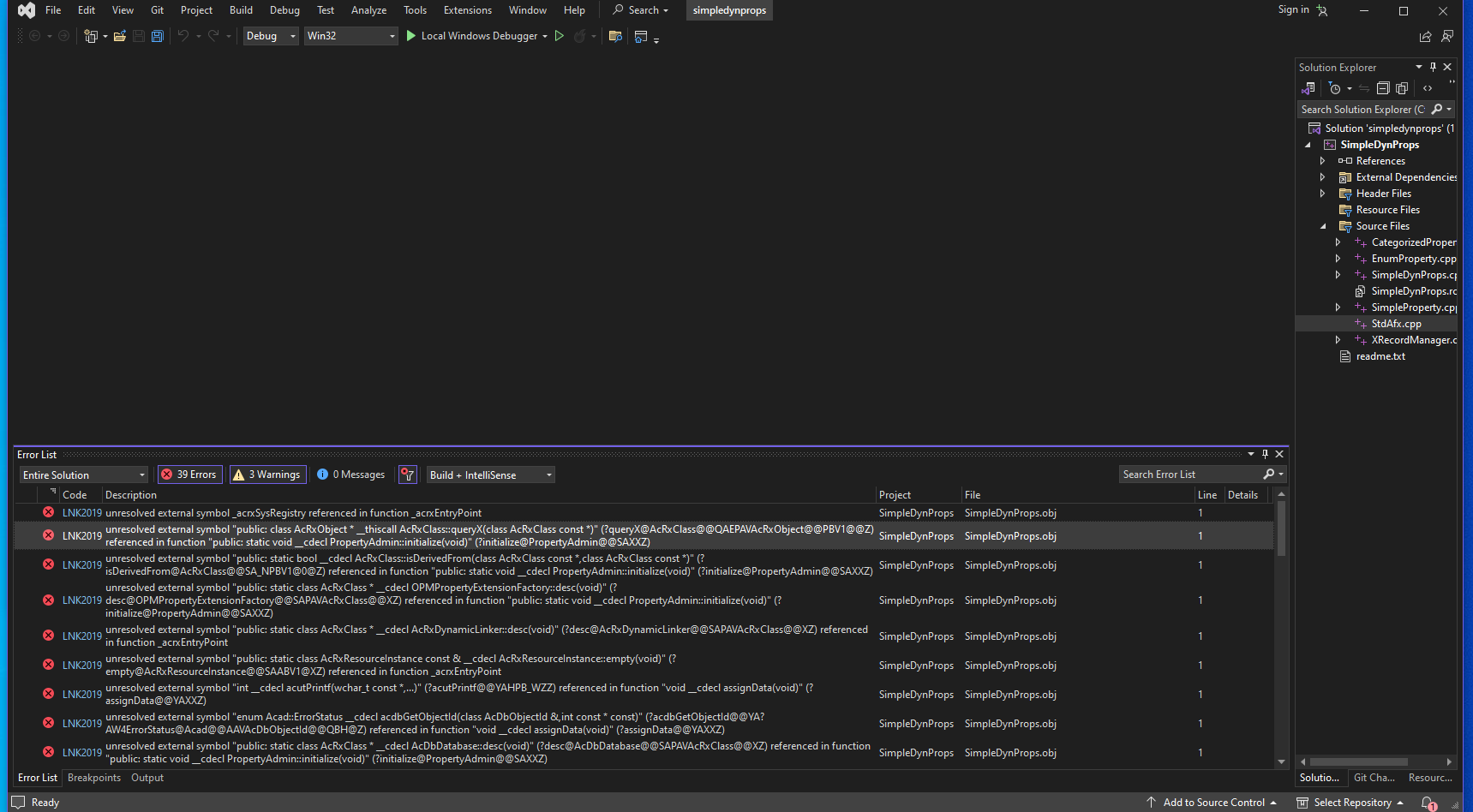Pin the Error List panel
This screenshot has height=812, width=1473.
[1265, 454]
